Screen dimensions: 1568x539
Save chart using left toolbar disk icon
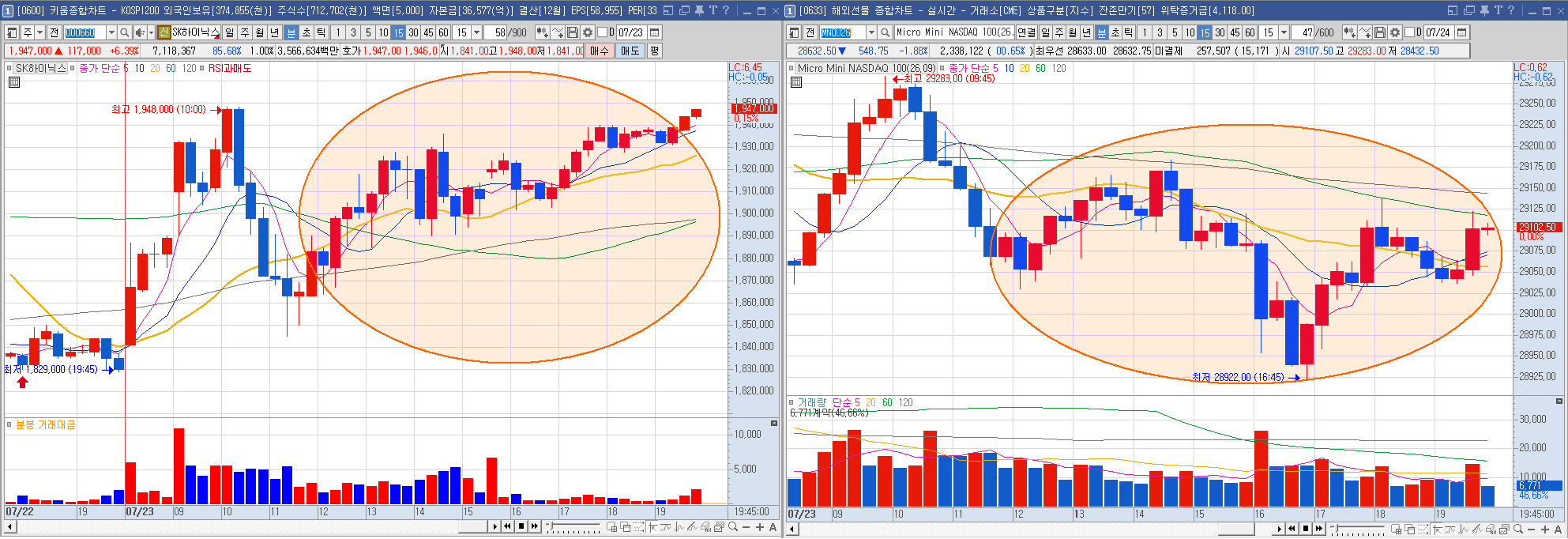[x=573, y=32]
